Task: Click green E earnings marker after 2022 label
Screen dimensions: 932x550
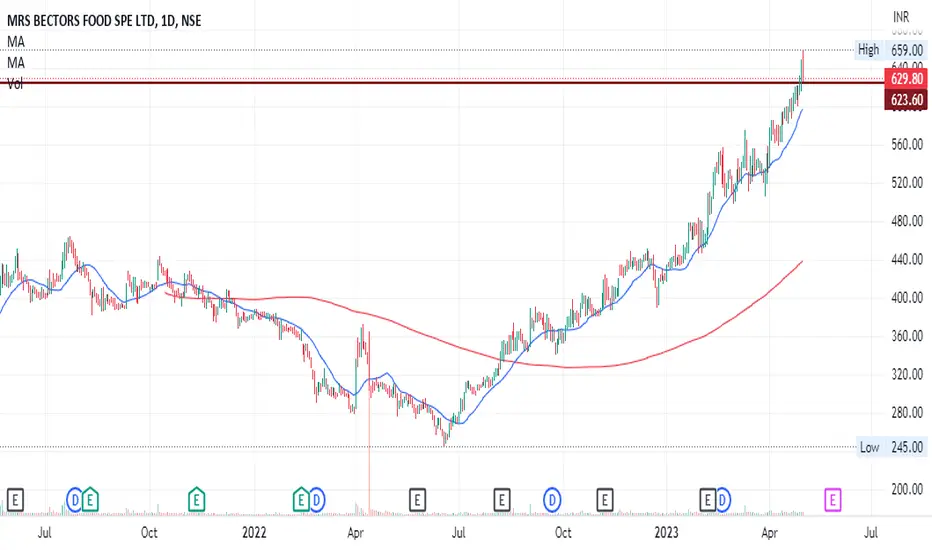Action: [301, 499]
